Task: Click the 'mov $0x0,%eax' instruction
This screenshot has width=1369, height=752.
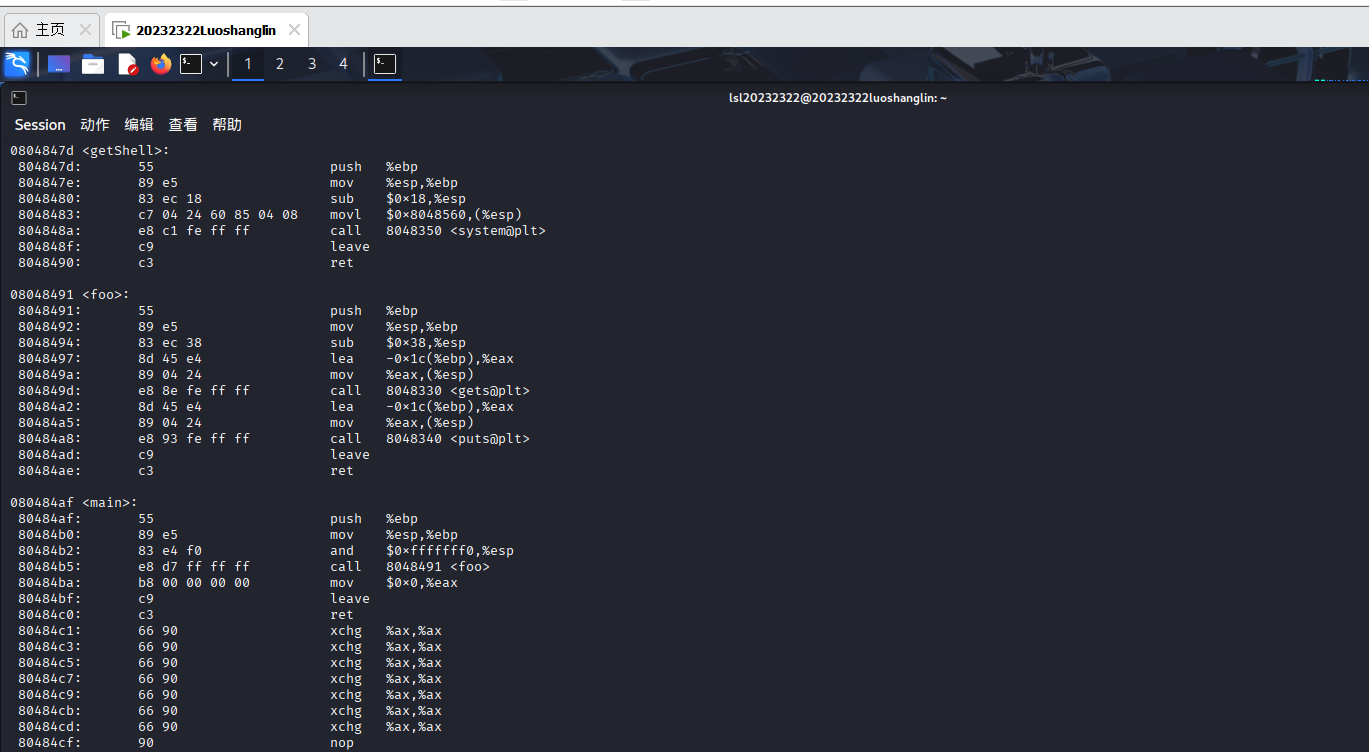Action: tap(394, 583)
